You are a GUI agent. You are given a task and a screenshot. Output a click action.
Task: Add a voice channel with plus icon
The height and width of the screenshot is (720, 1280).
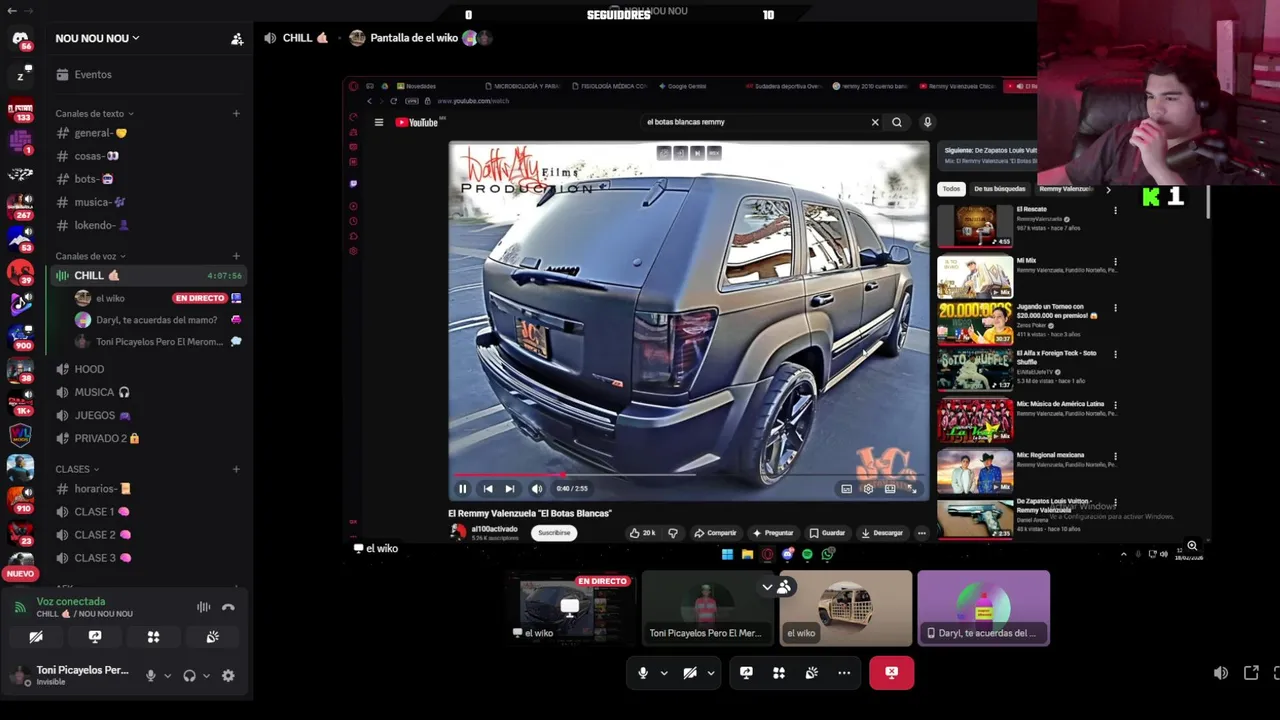click(236, 256)
